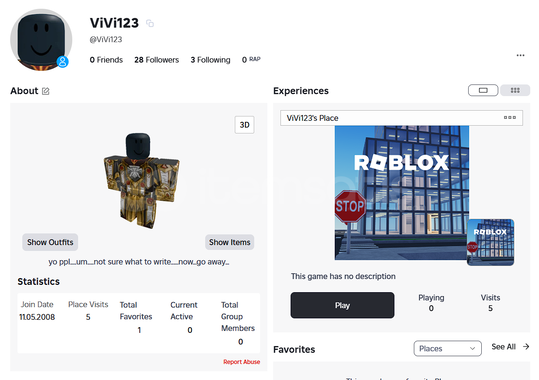539x380 pixels.
Task: Click the avatar character preview
Action: click(141, 181)
